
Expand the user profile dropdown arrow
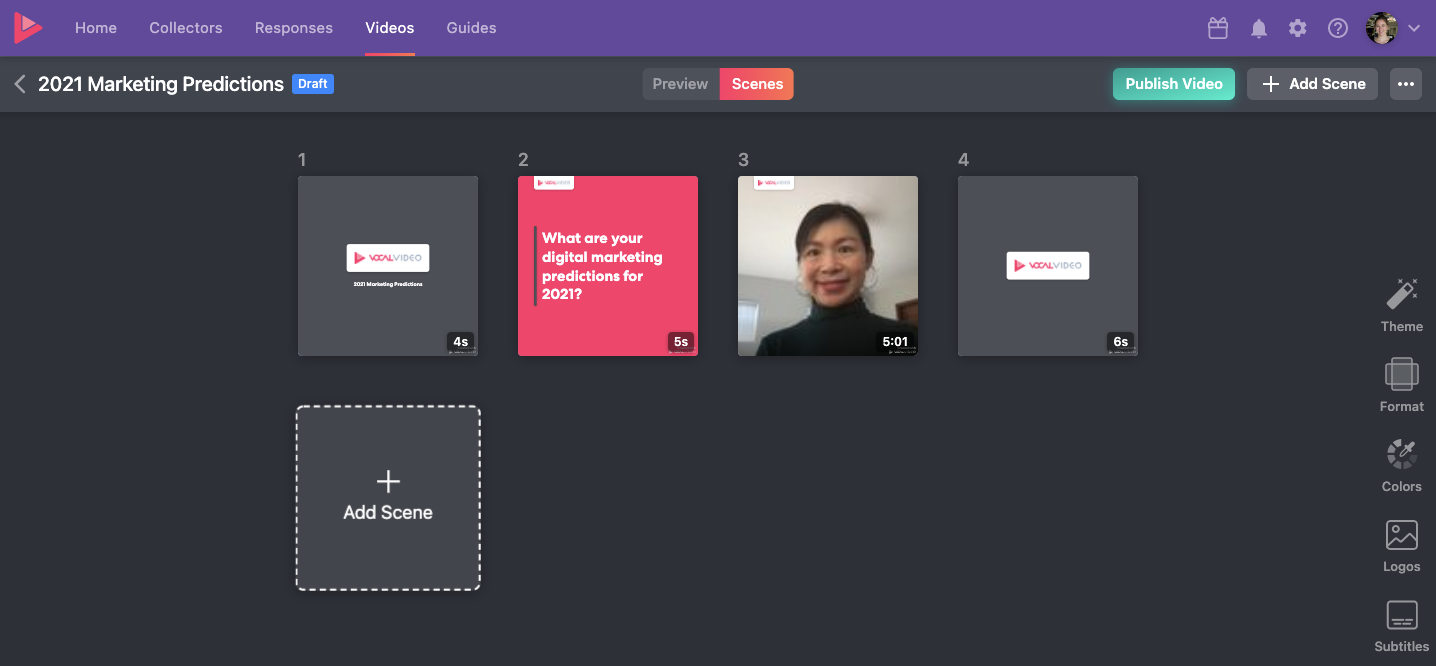click(1414, 29)
